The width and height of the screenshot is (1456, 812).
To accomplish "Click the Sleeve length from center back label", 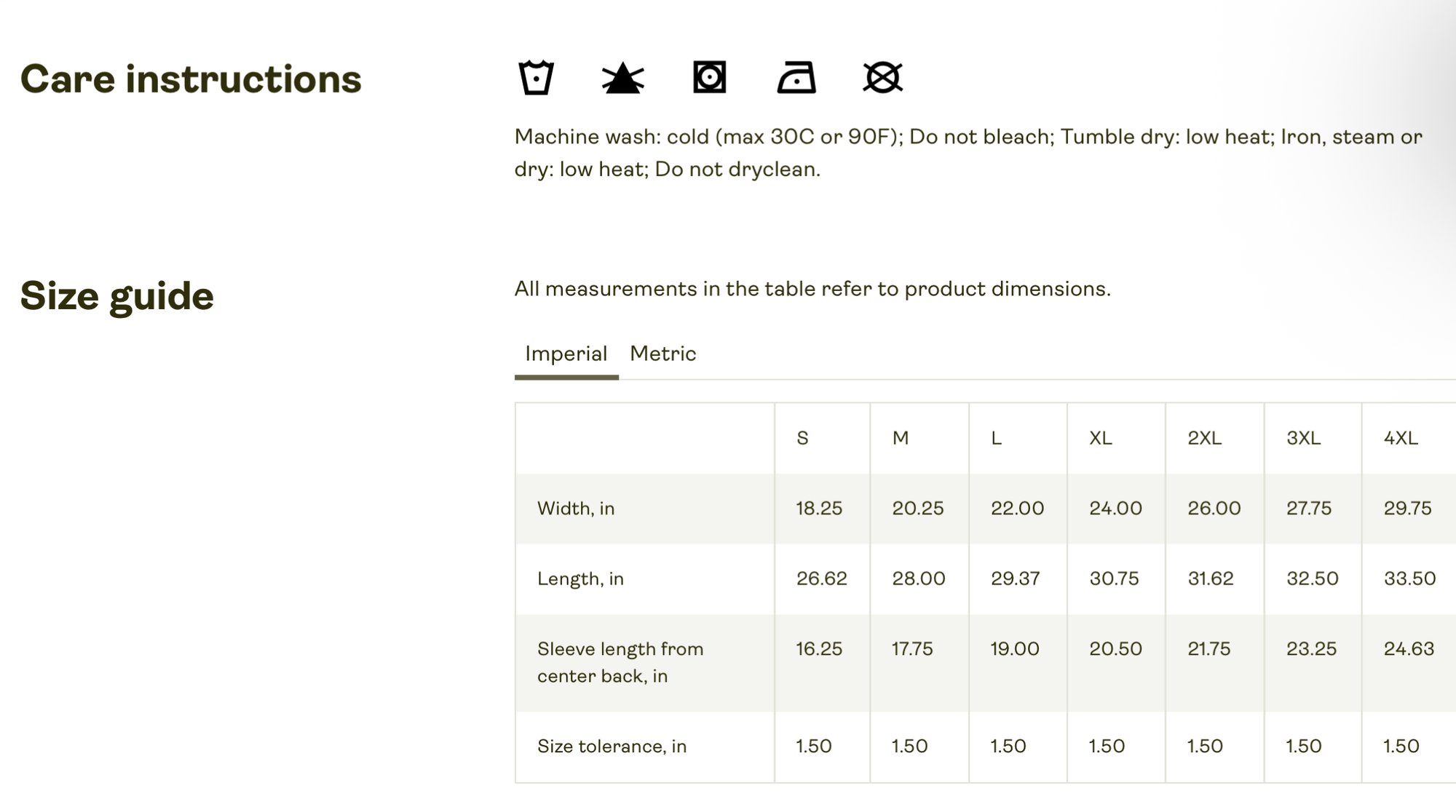I will click(x=620, y=662).
